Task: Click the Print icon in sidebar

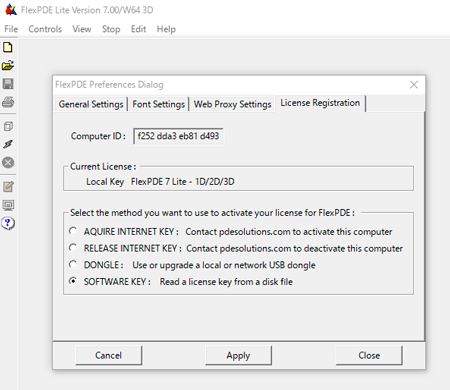Action: click(8, 102)
